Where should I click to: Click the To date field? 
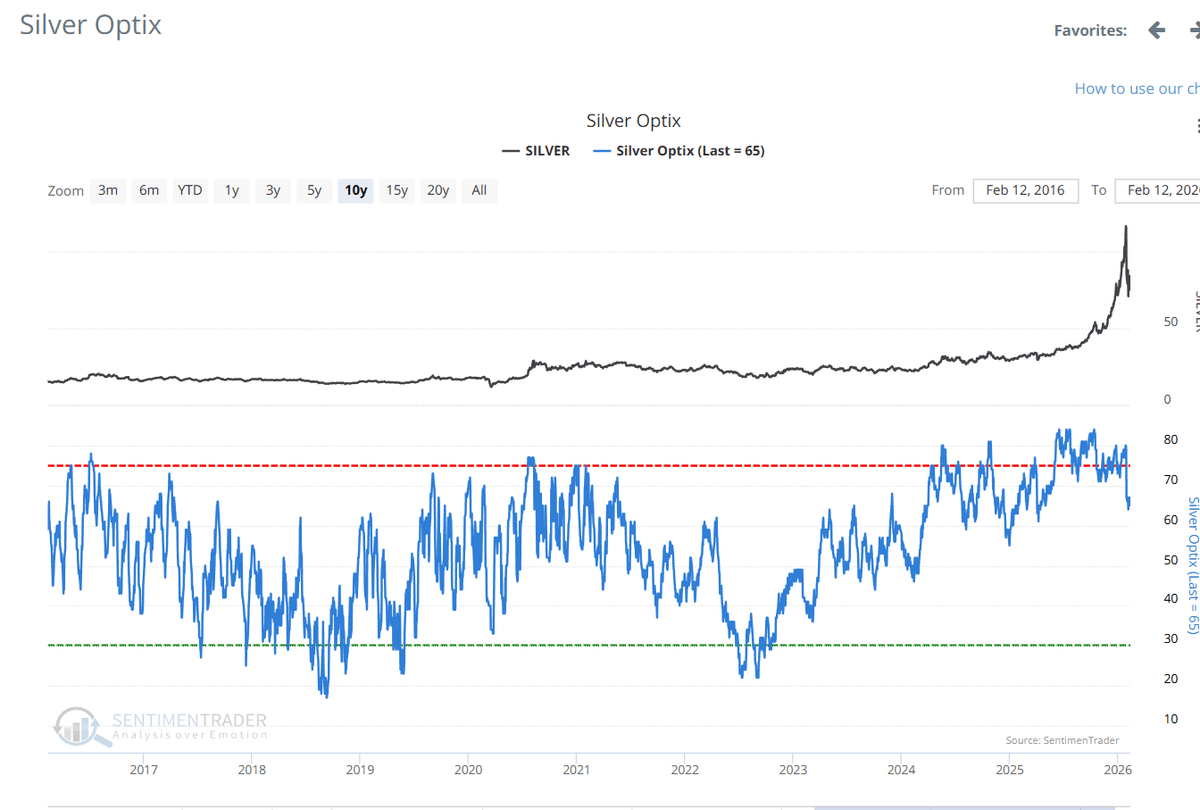click(1162, 190)
